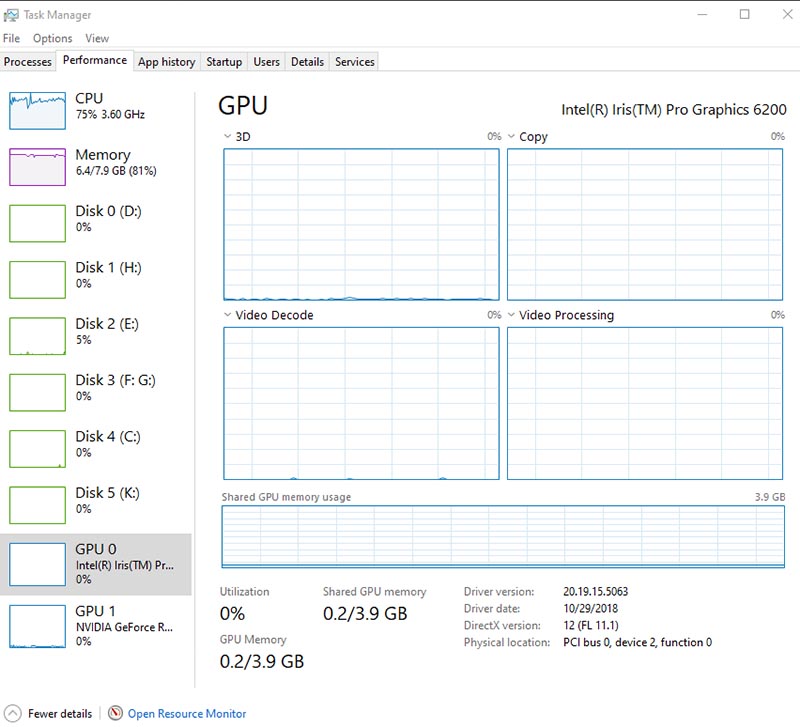Select the Disk 2 (E:) graph thumbnail

pyautogui.click(x=37, y=335)
